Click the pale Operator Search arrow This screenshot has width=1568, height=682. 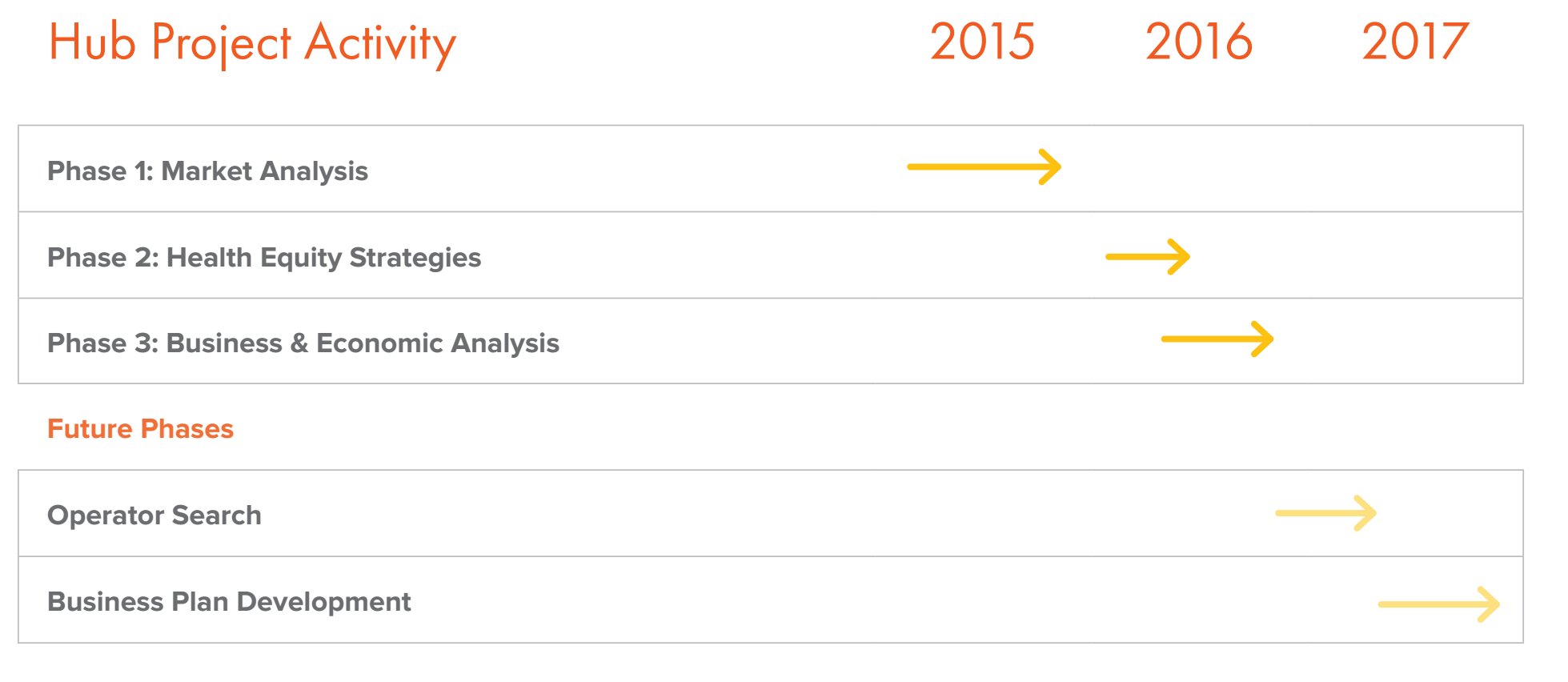1325,513
